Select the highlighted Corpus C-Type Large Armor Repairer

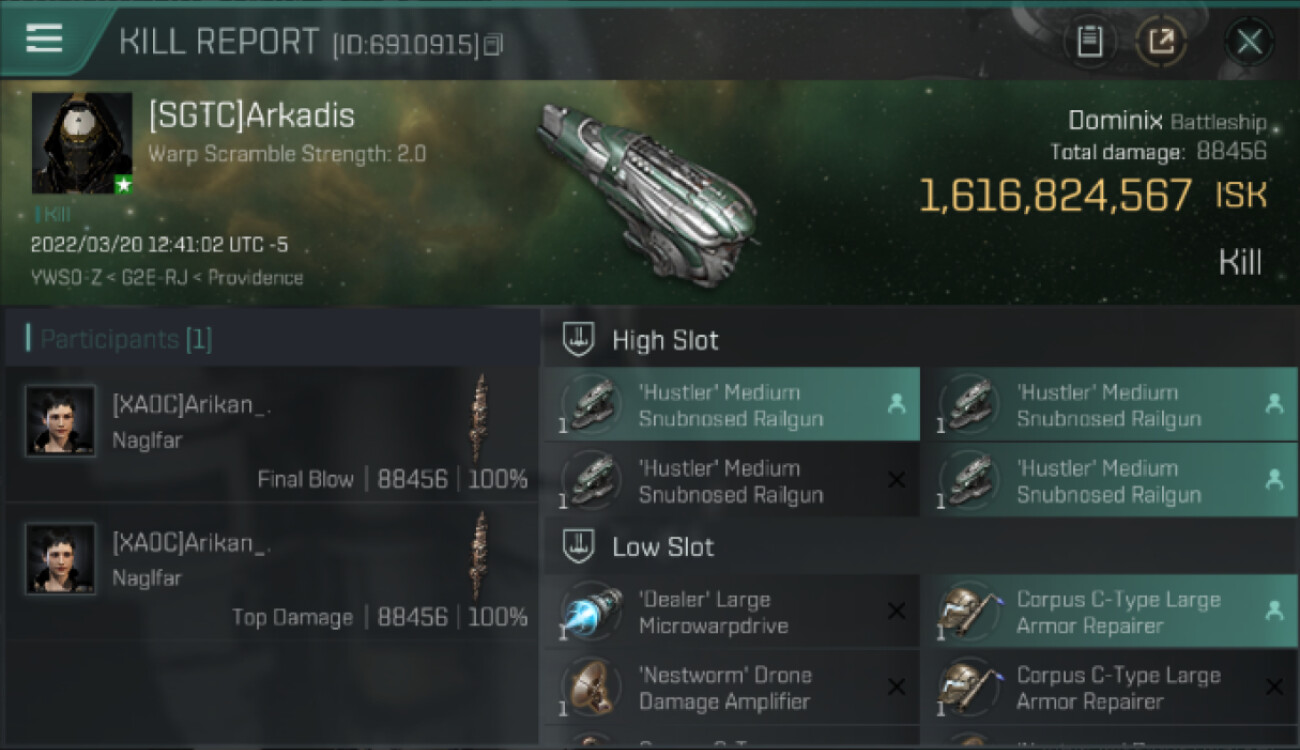1110,612
